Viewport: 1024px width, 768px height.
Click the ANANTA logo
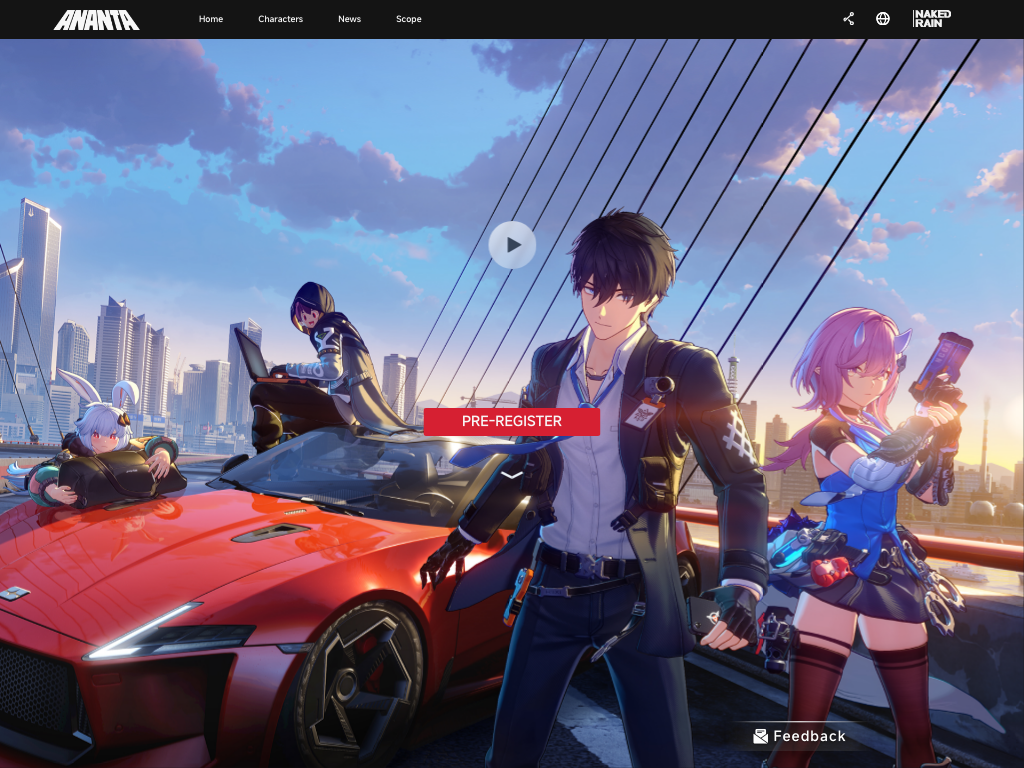tap(96, 19)
